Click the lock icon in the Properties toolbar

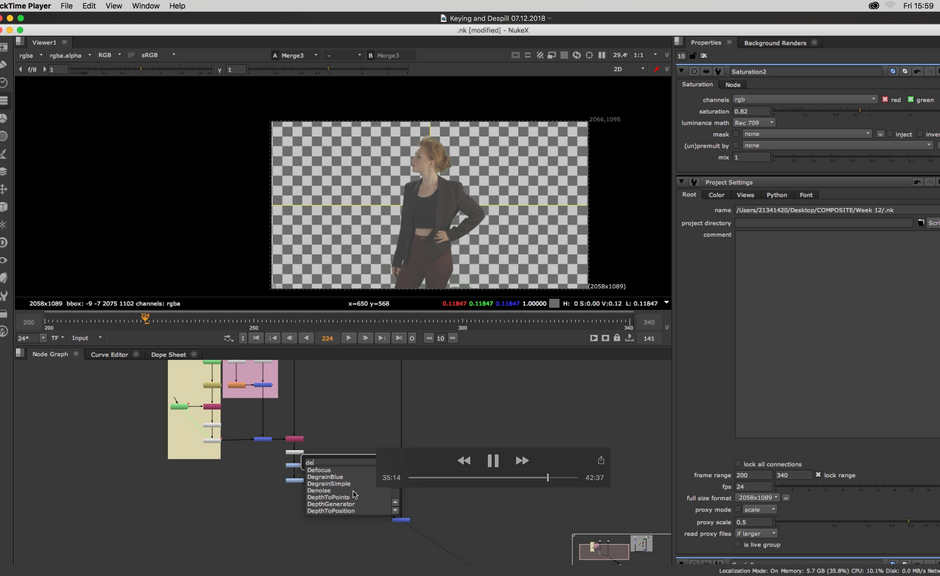[x=692, y=56]
